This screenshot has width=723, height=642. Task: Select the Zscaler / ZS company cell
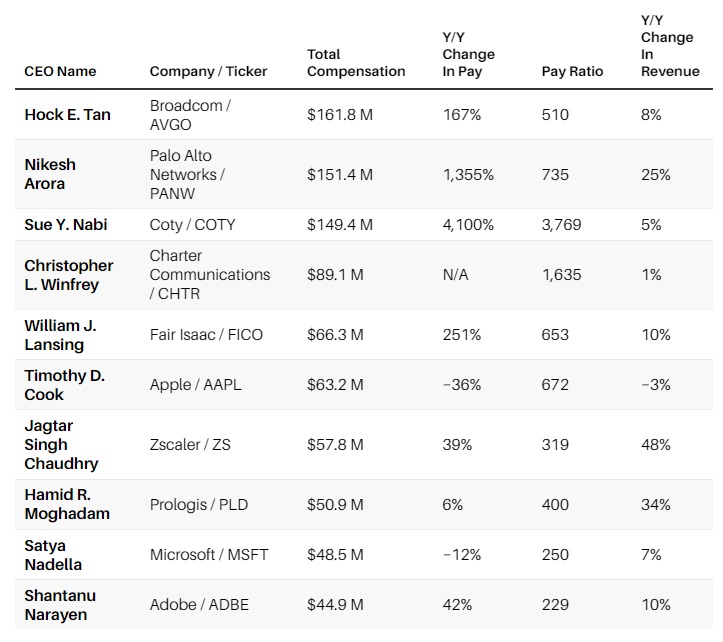pos(190,444)
